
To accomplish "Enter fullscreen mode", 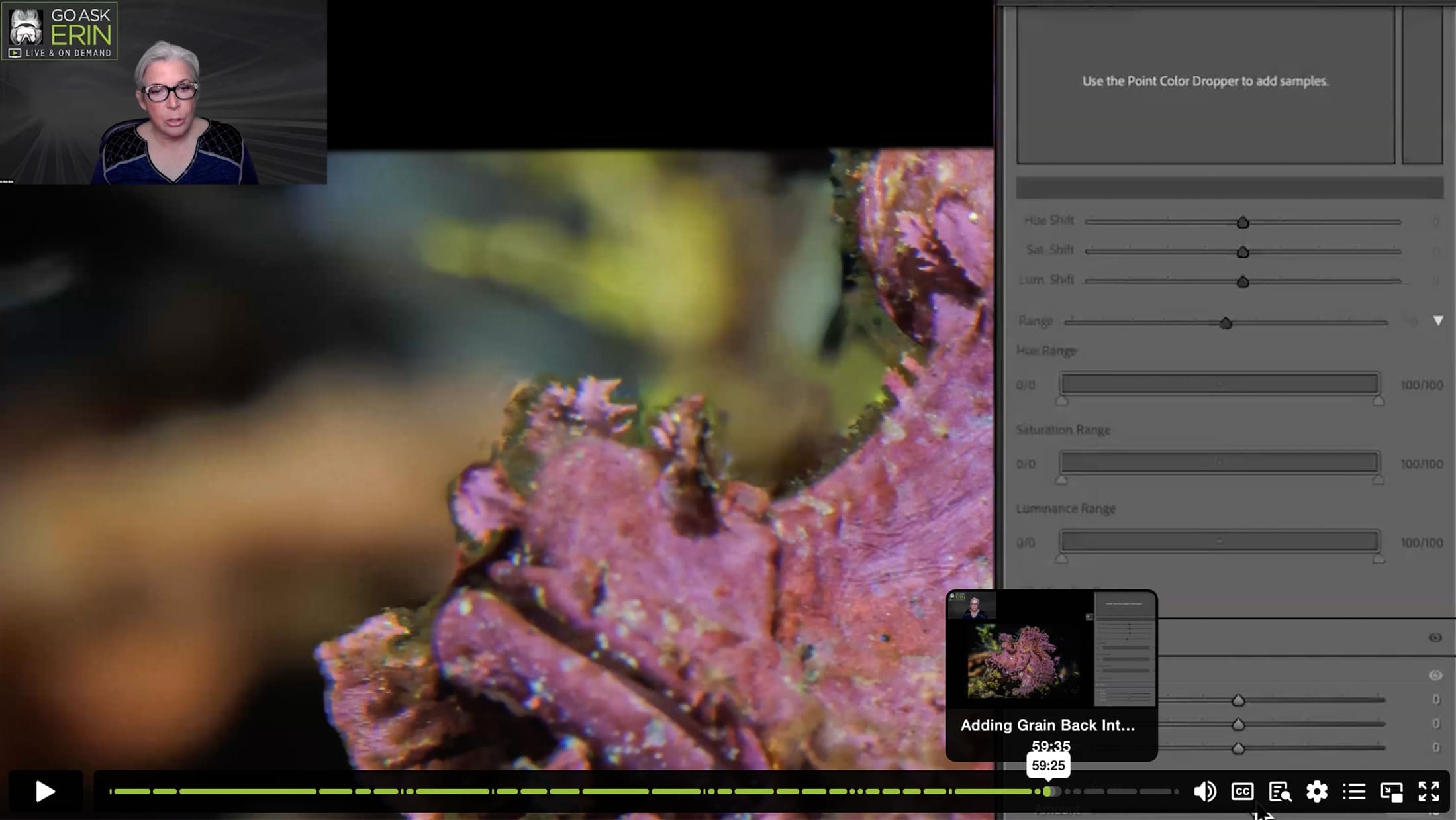I will [x=1429, y=792].
